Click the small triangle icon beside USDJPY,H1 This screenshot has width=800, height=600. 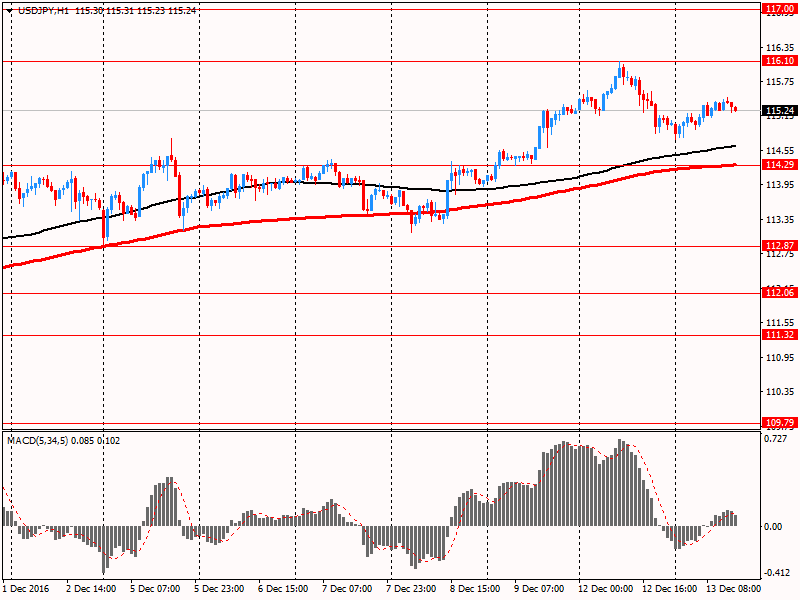coord(7,10)
